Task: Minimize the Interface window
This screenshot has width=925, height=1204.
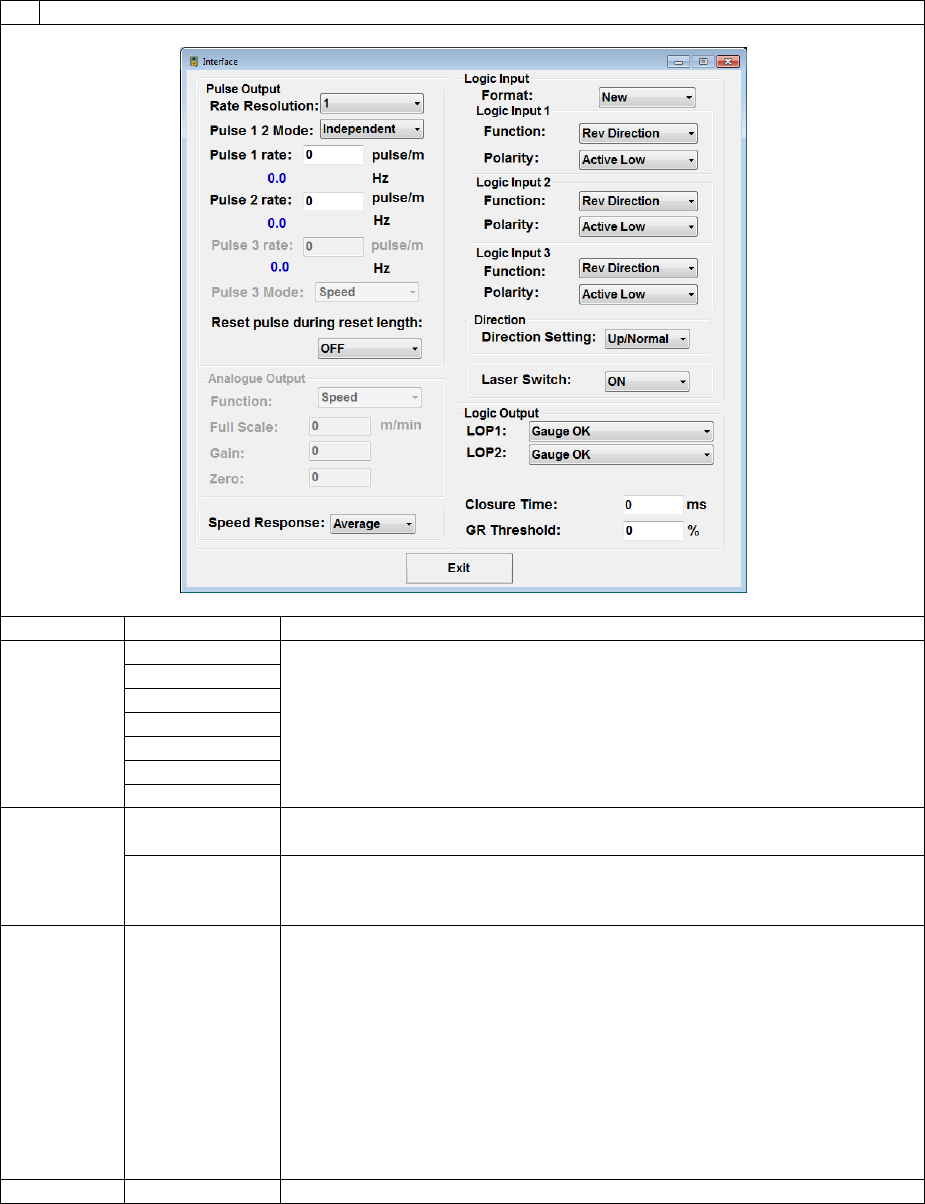Action: 680,61
